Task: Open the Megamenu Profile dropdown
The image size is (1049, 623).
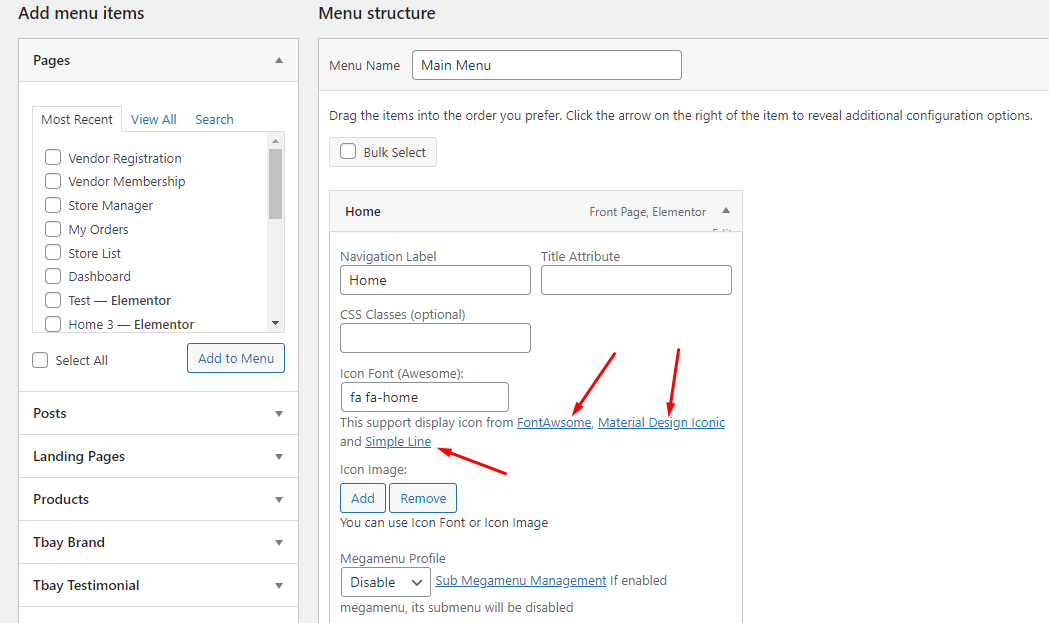Action: pos(386,582)
